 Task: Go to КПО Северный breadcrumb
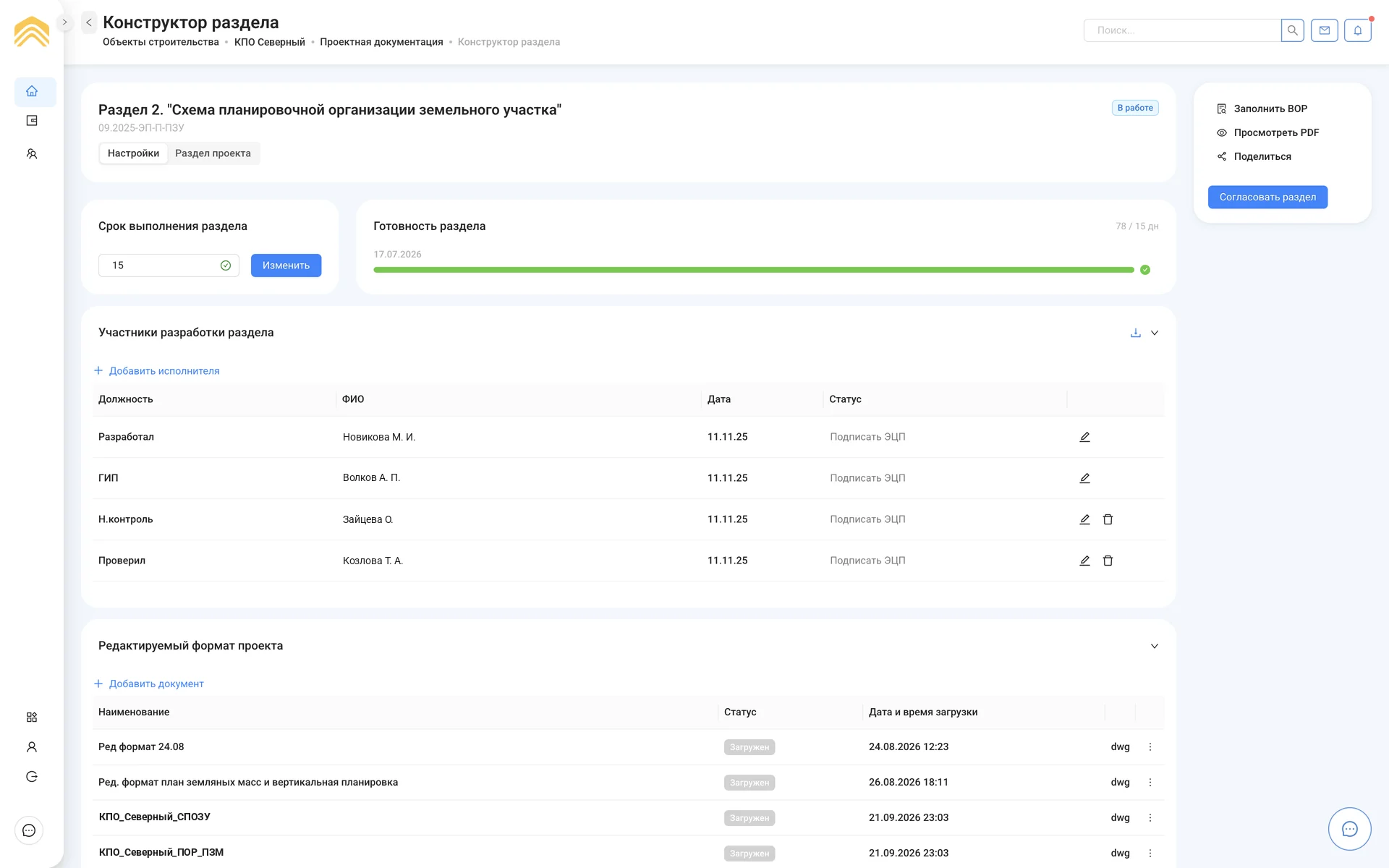(270, 42)
